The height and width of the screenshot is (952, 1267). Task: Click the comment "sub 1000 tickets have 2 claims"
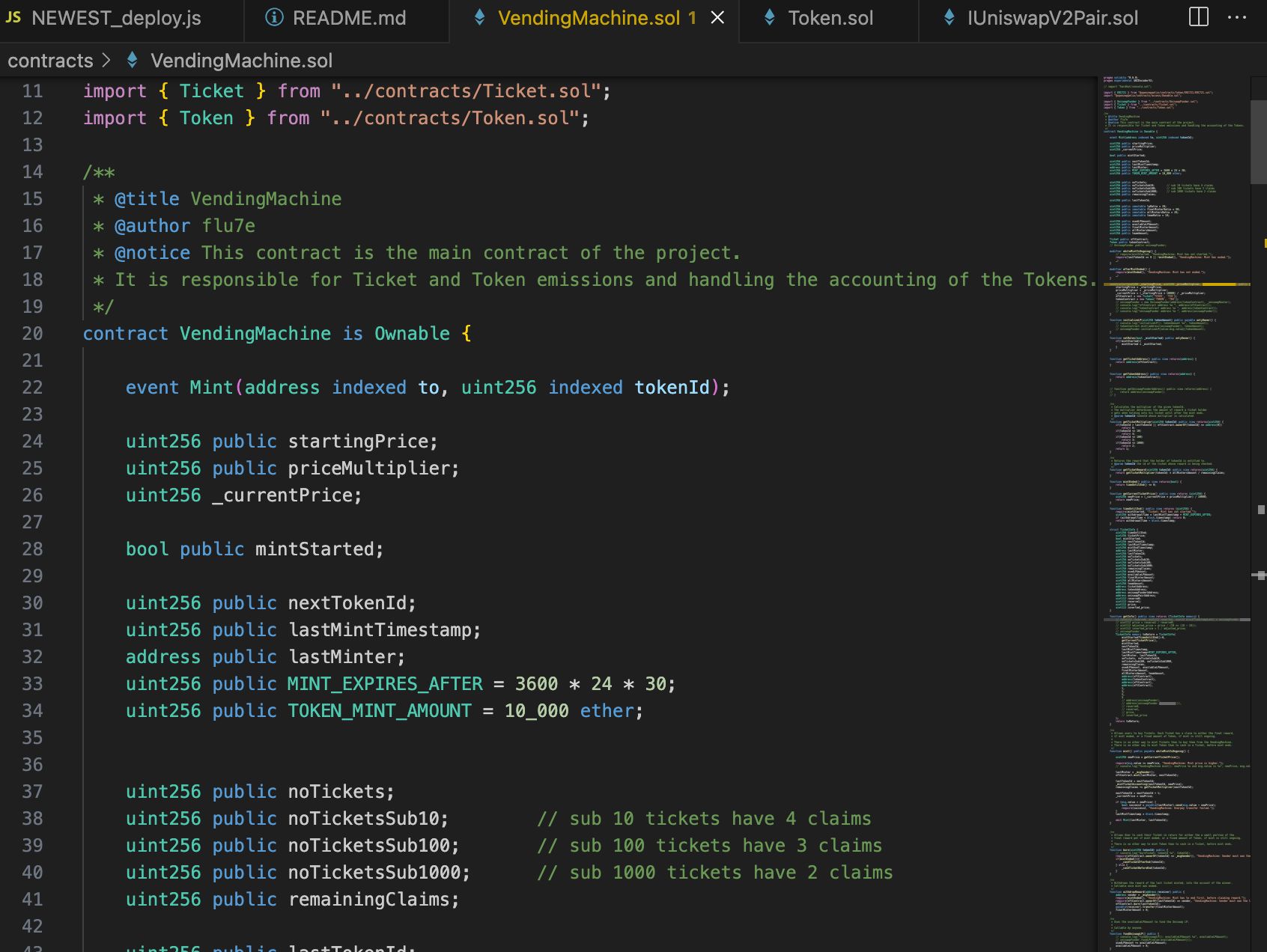pyautogui.click(x=715, y=873)
